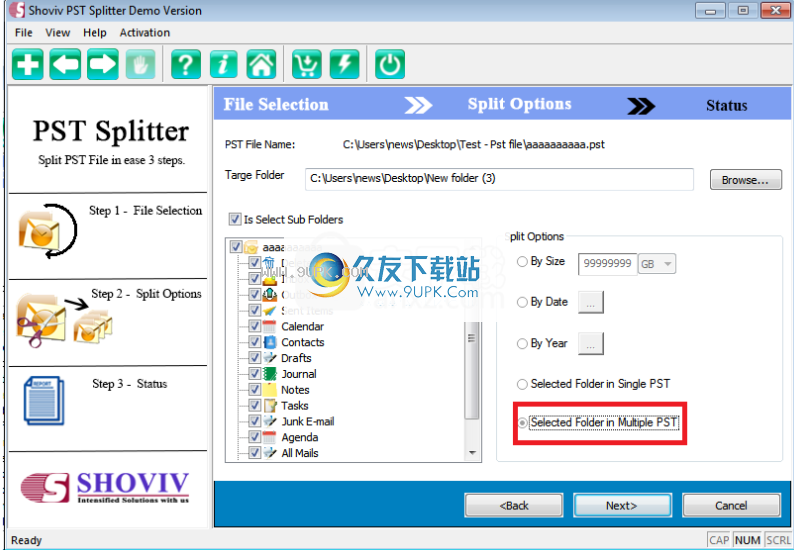Uncheck the Calendar folder checkbox

tap(255, 326)
